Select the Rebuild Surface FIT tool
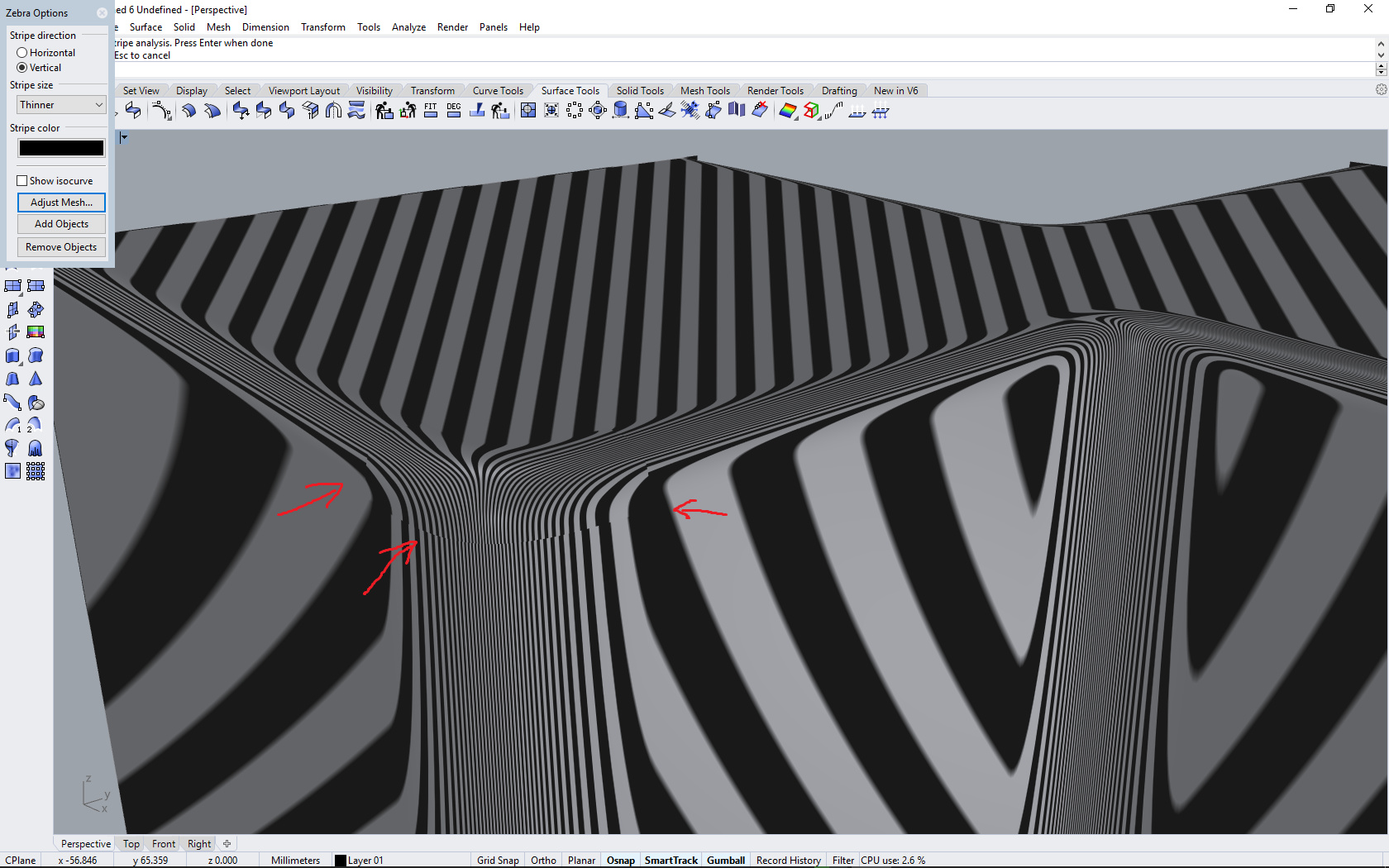Image resolution: width=1389 pixels, height=868 pixels. tap(431, 110)
